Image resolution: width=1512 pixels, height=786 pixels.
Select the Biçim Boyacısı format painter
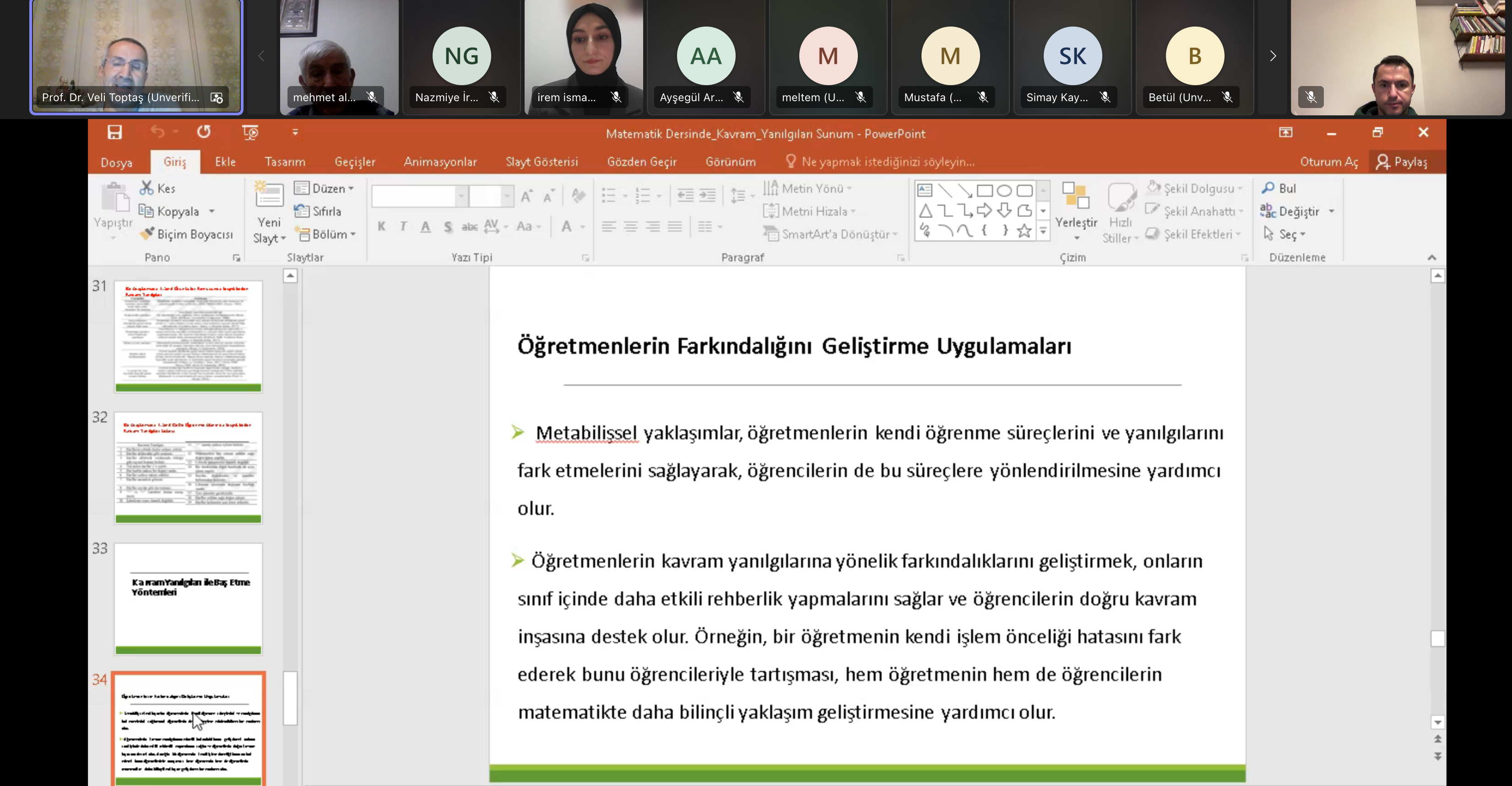coord(187,234)
